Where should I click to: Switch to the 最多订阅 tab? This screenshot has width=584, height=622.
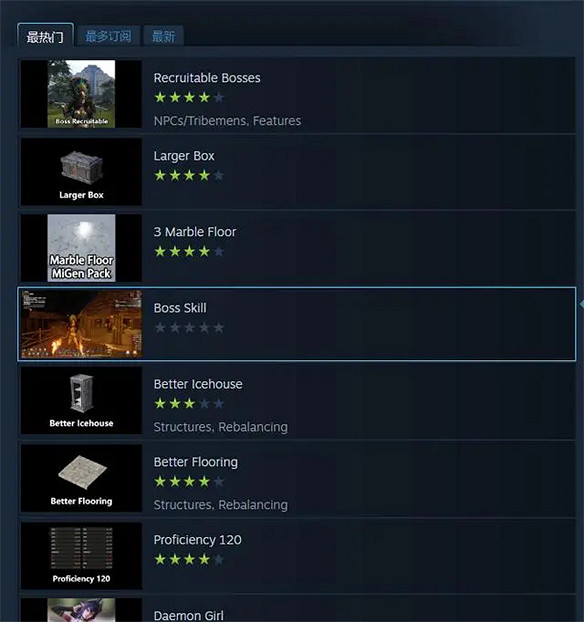(108, 36)
